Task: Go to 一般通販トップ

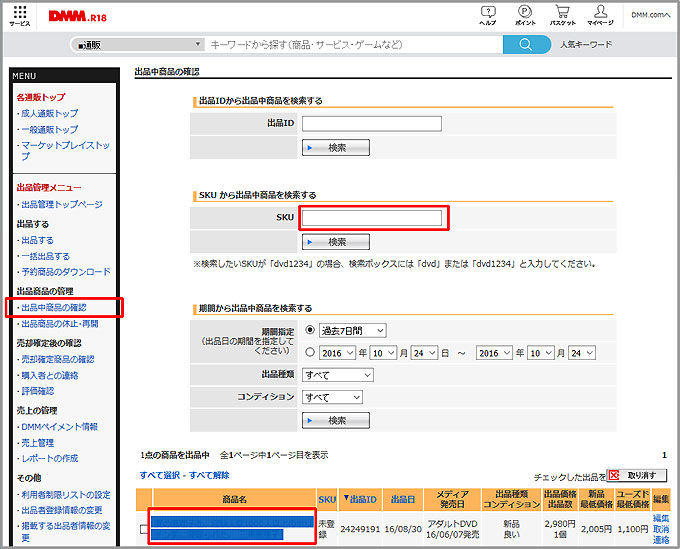Action: 49,129
